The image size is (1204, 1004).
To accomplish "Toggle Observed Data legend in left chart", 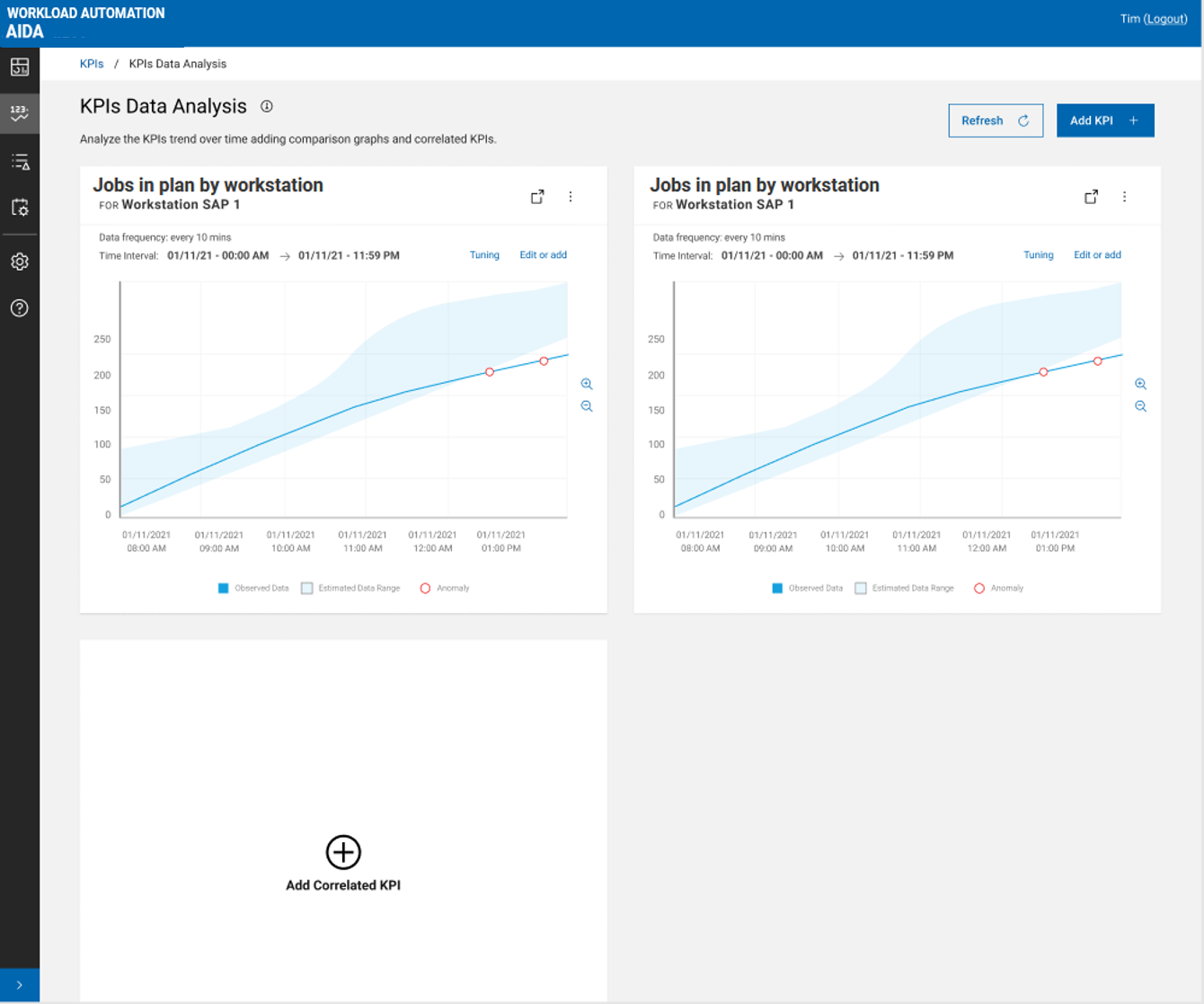I will [253, 588].
